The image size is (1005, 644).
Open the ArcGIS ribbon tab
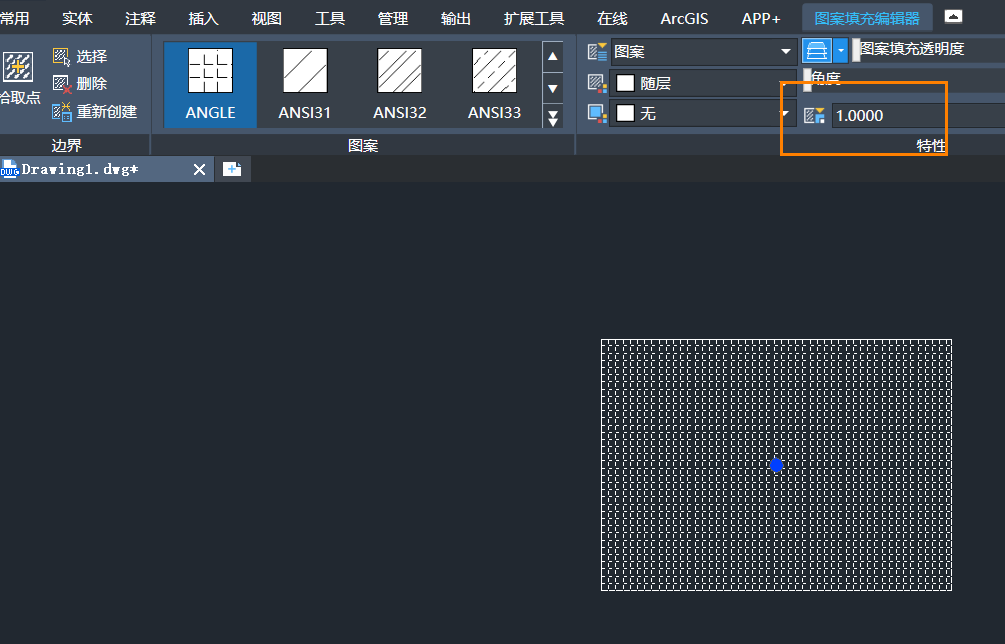[684, 18]
